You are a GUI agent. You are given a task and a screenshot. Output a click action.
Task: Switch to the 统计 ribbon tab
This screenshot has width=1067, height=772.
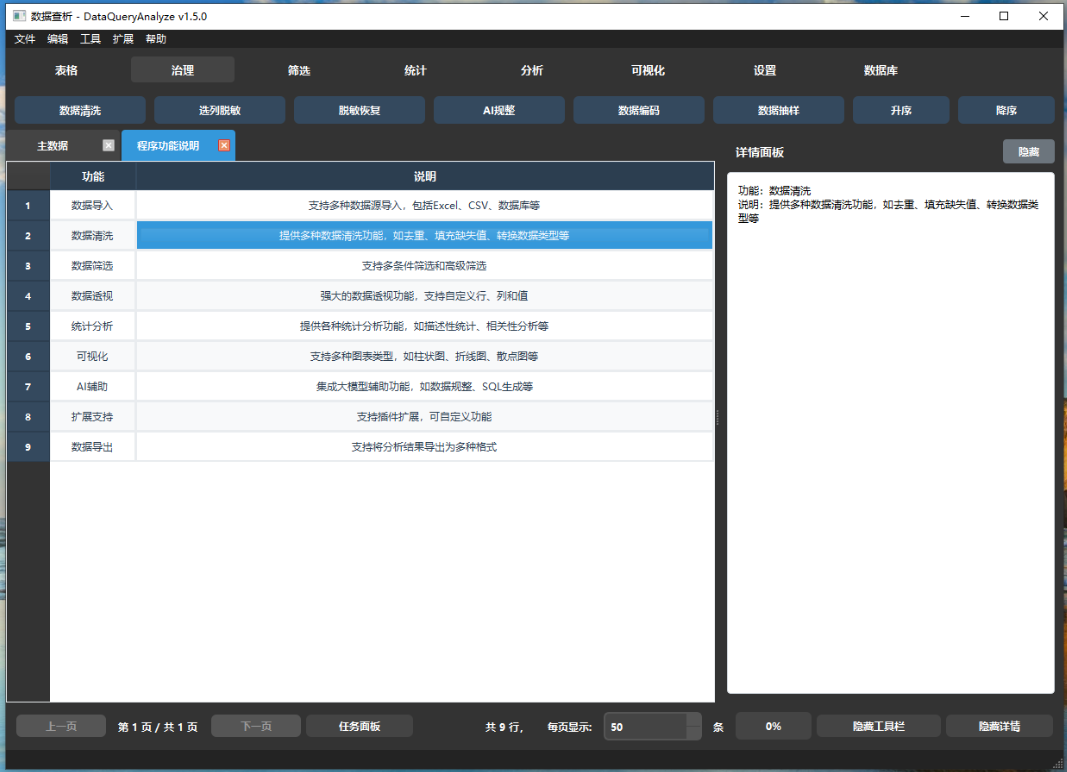tap(415, 70)
